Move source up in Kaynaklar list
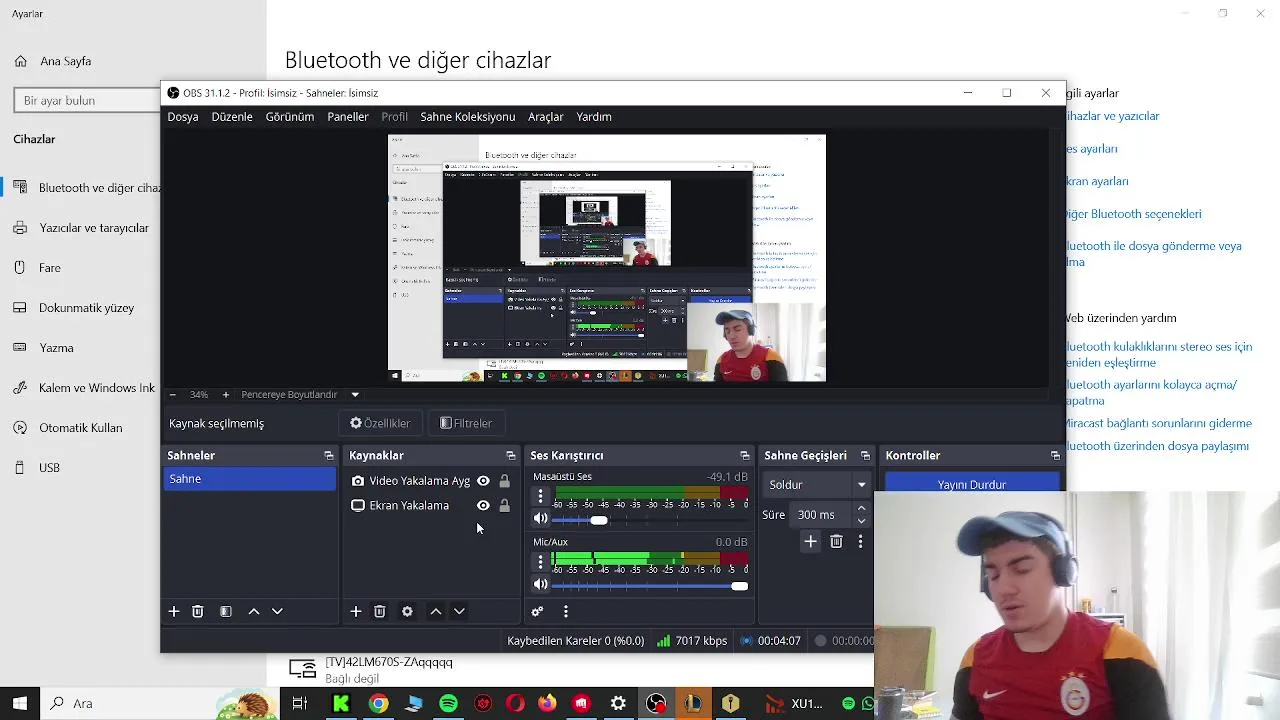 (x=435, y=611)
